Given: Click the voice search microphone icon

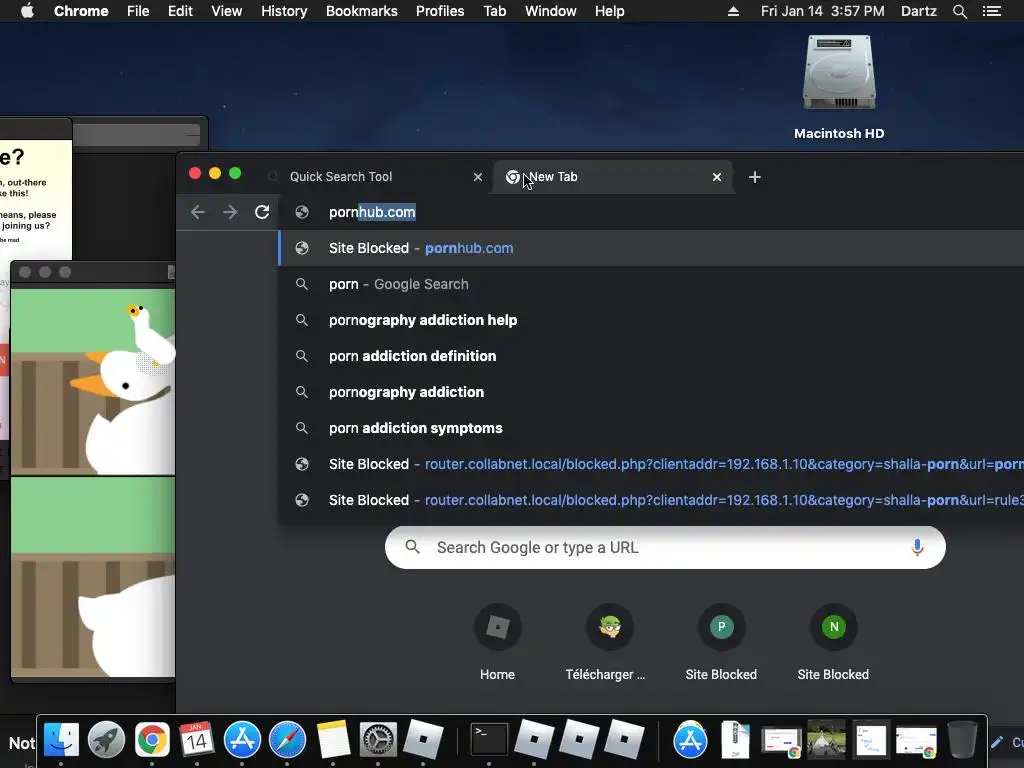Looking at the screenshot, I should pos(917,547).
